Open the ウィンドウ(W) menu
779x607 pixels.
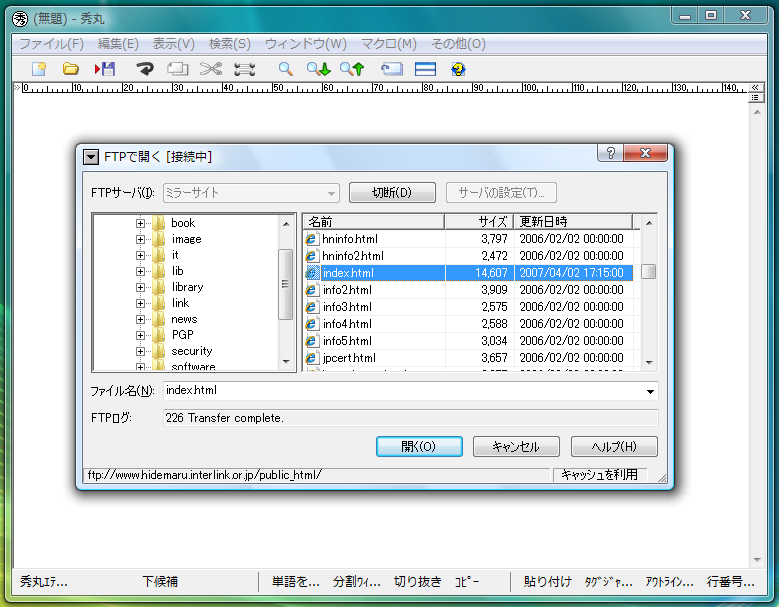306,44
